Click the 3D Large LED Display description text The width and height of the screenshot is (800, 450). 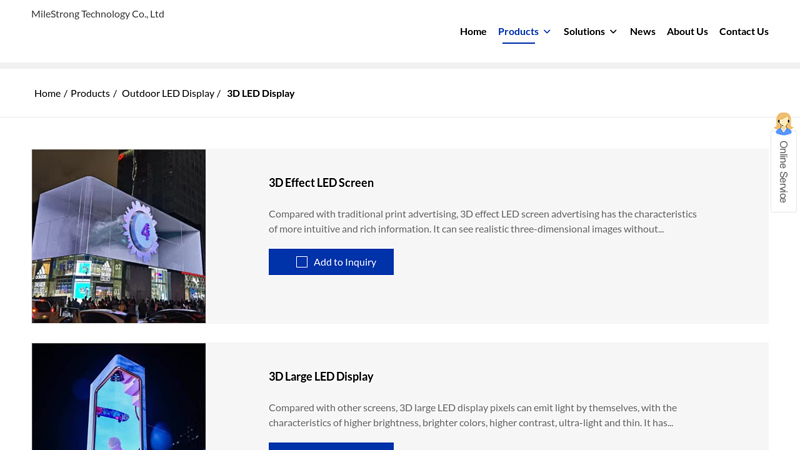pyautogui.click(x=472, y=415)
